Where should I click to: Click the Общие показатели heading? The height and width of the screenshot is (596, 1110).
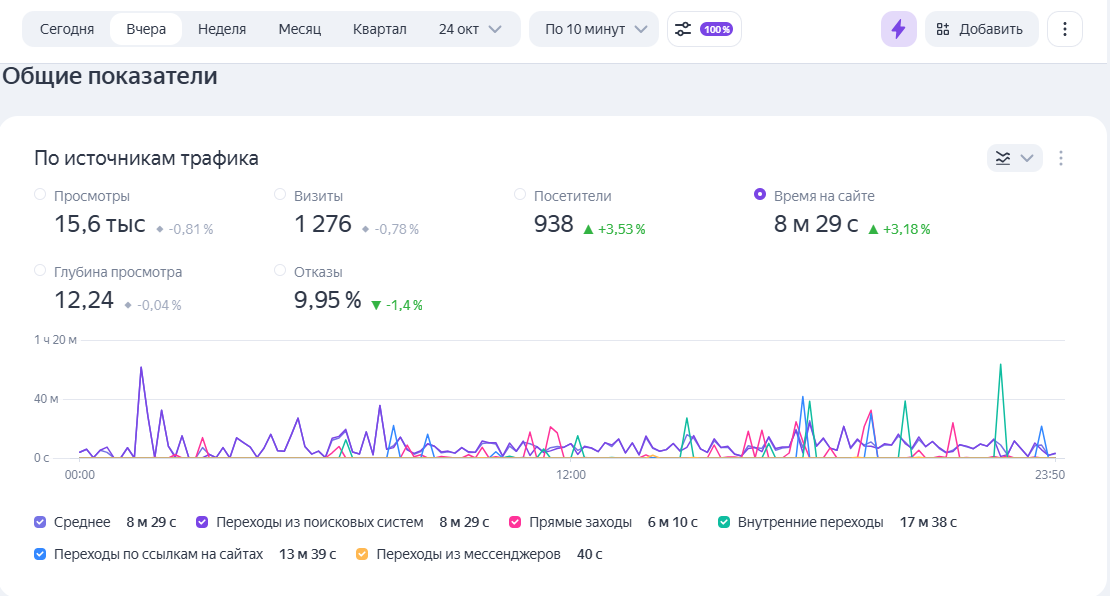point(110,76)
